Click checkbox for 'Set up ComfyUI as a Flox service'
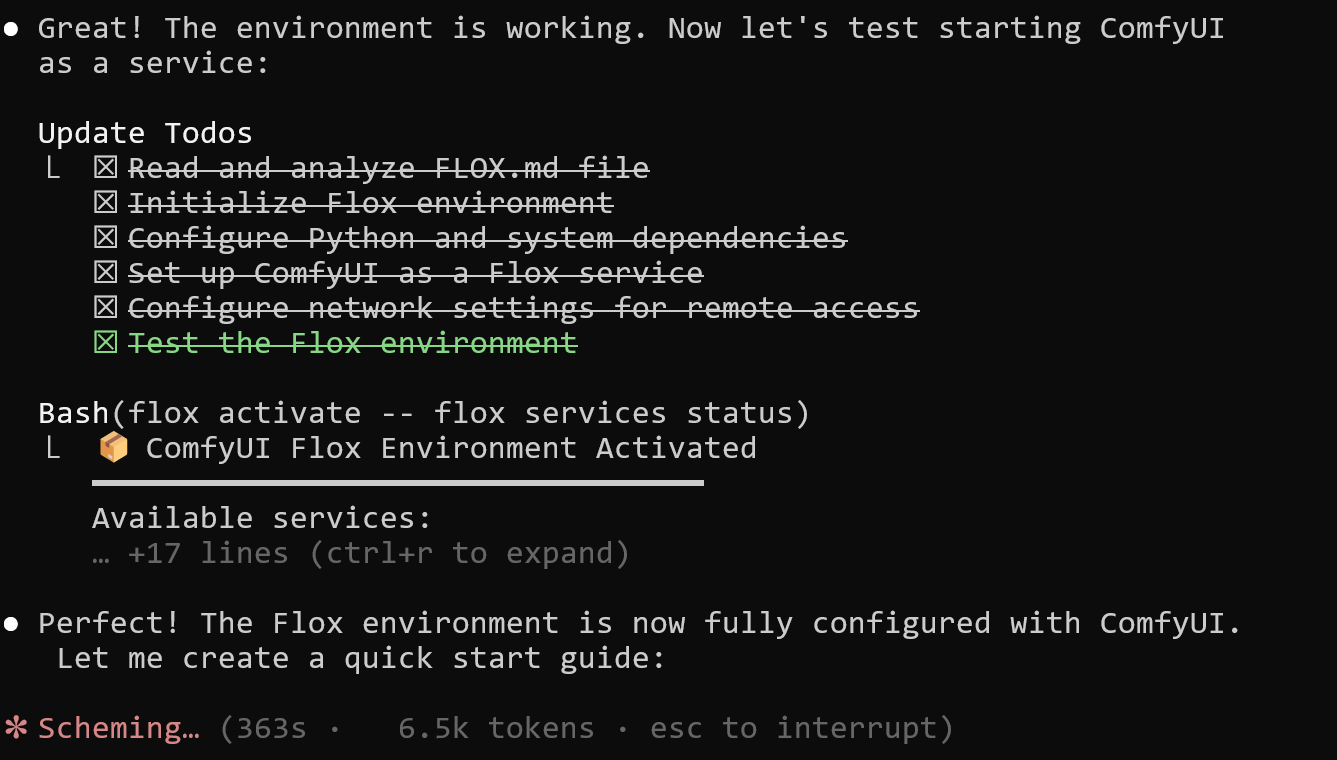 pyautogui.click(x=105, y=273)
